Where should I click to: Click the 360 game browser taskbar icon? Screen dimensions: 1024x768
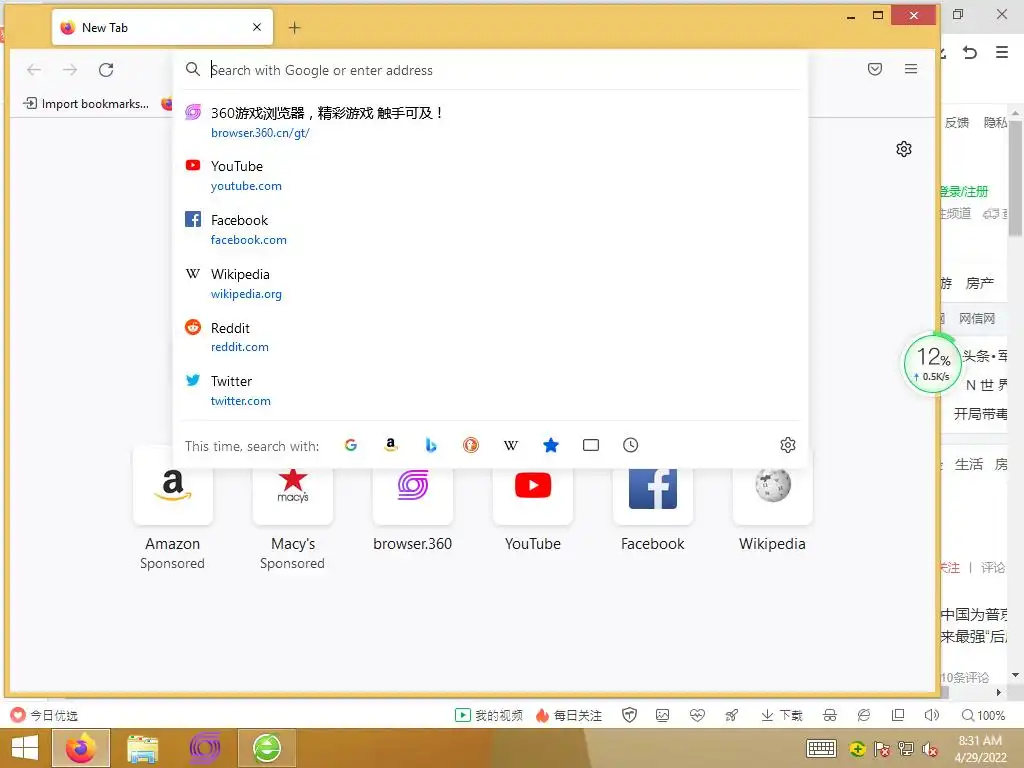click(x=204, y=748)
